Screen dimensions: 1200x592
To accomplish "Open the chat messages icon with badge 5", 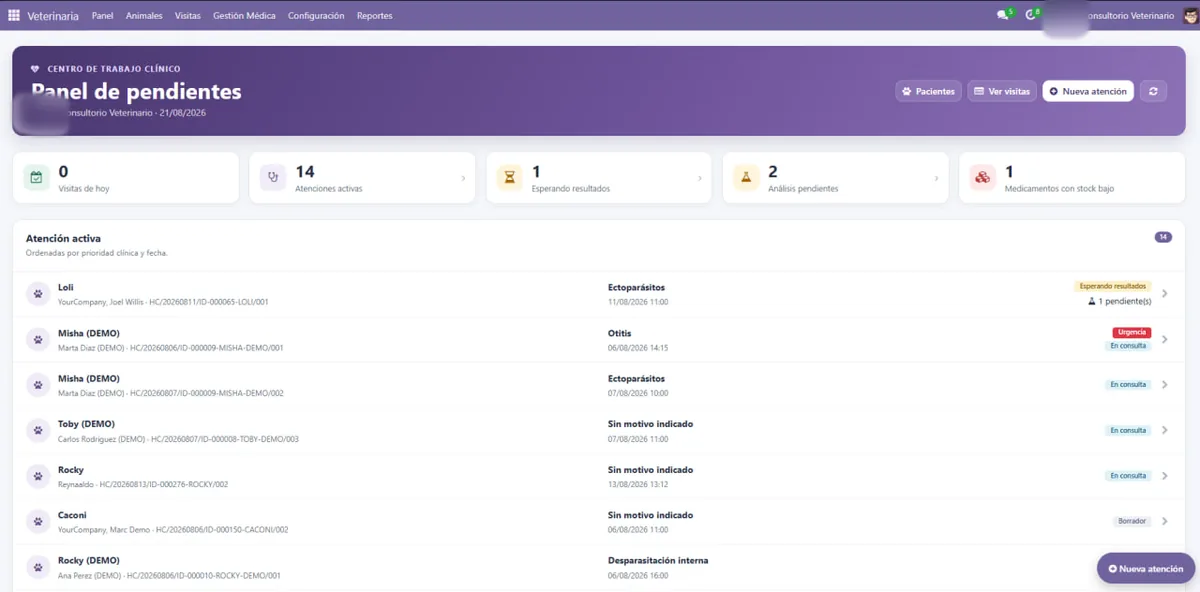I will [x=1004, y=15].
